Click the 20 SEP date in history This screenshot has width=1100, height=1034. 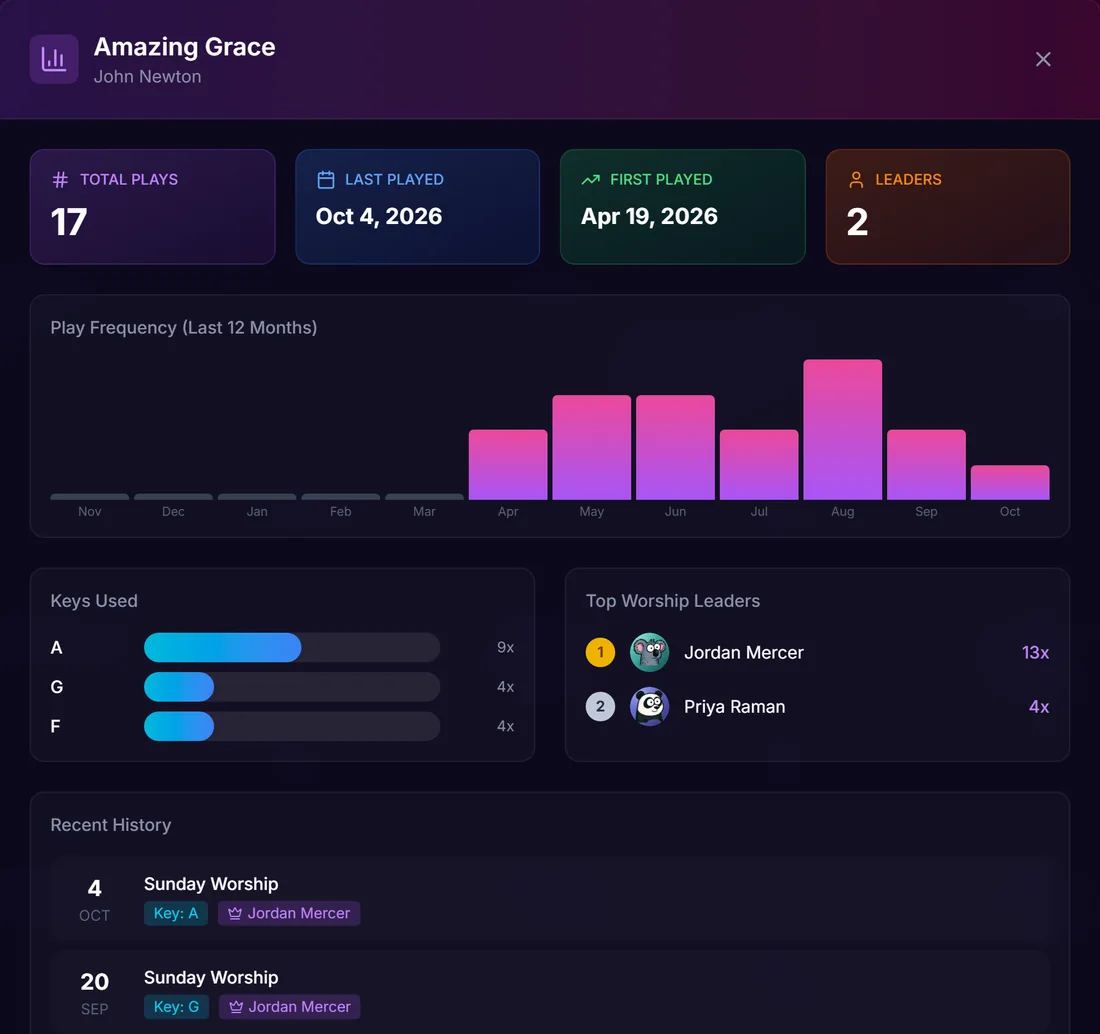pos(94,993)
